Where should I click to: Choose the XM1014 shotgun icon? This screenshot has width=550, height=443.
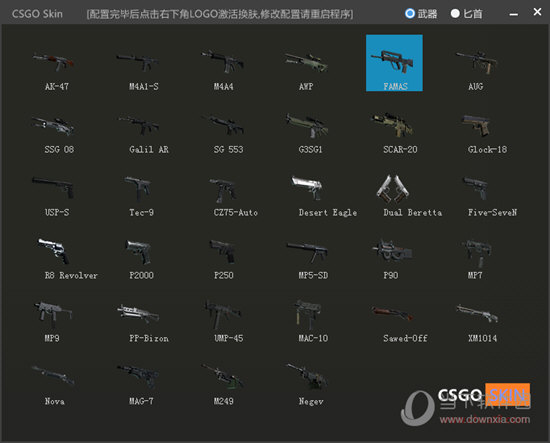pos(476,313)
